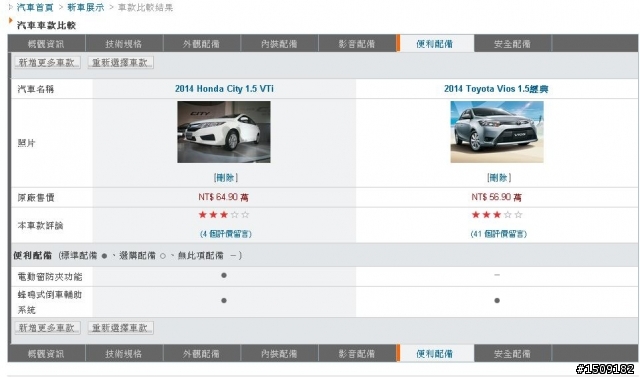Select the top 便利配備 tab
Image resolution: width=640 pixels, height=377 pixels.
click(435, 44)
